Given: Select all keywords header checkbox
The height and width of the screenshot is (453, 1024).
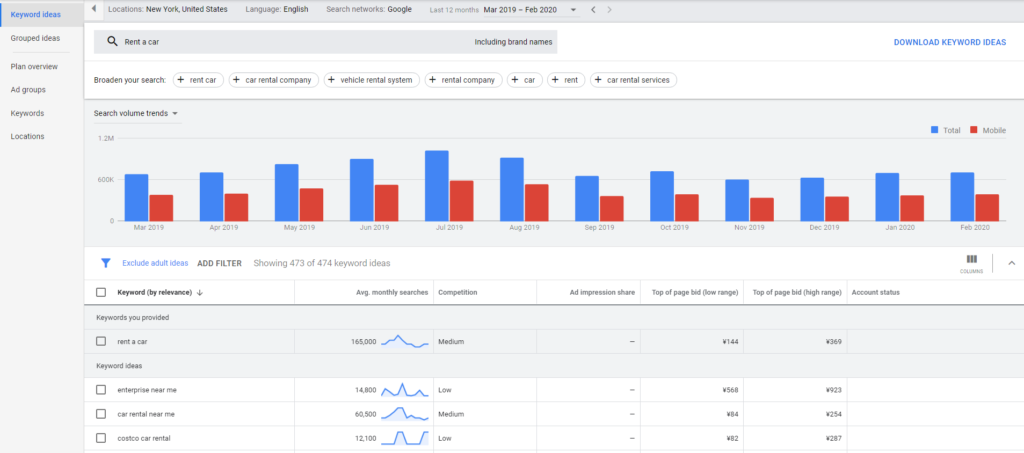Looking at the screenshot, I should pos(101,292).
